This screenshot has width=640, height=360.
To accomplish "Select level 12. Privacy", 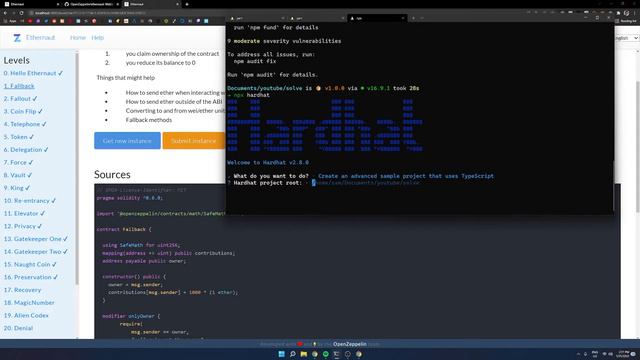I will (x=23, y=226).
